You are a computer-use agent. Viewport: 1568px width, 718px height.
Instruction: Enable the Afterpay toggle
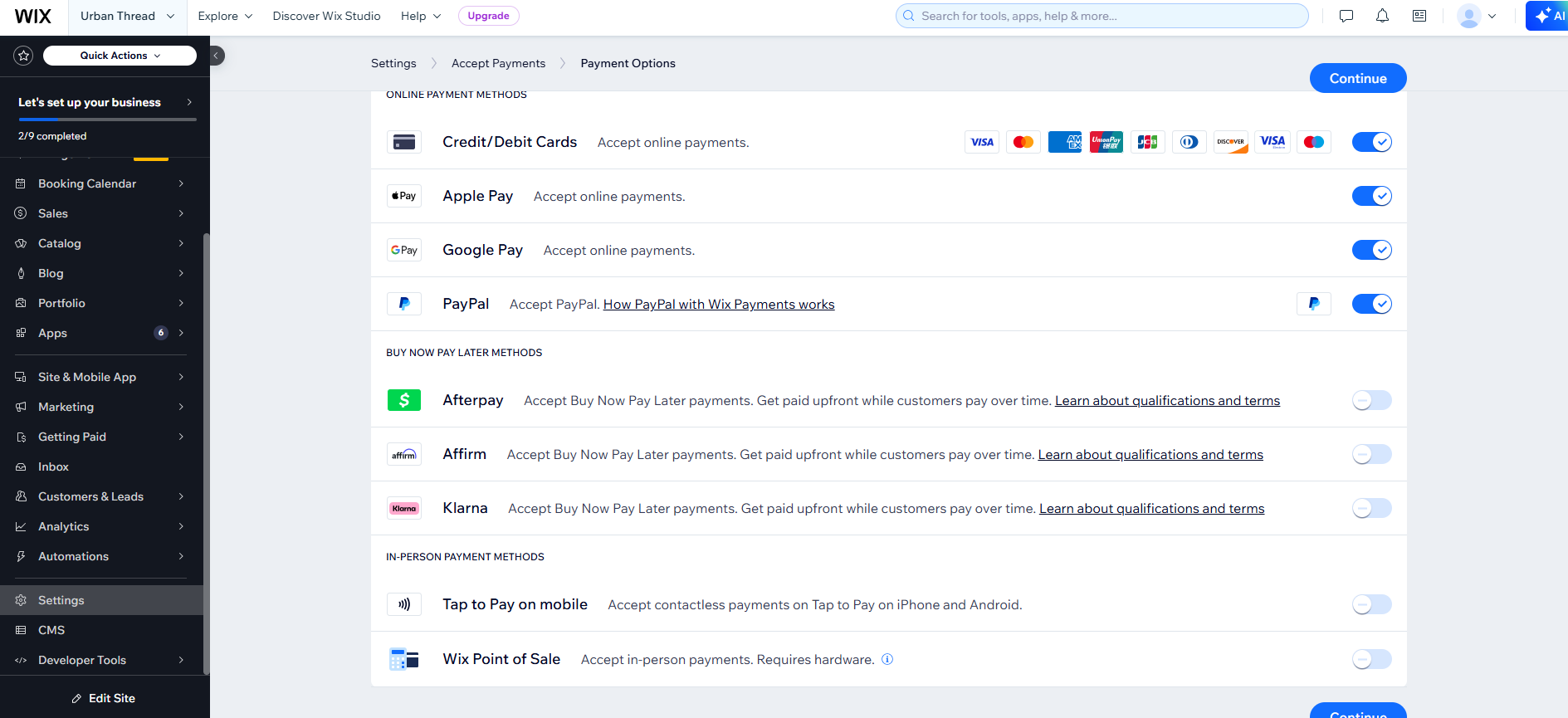click(x=1372, y=400)
